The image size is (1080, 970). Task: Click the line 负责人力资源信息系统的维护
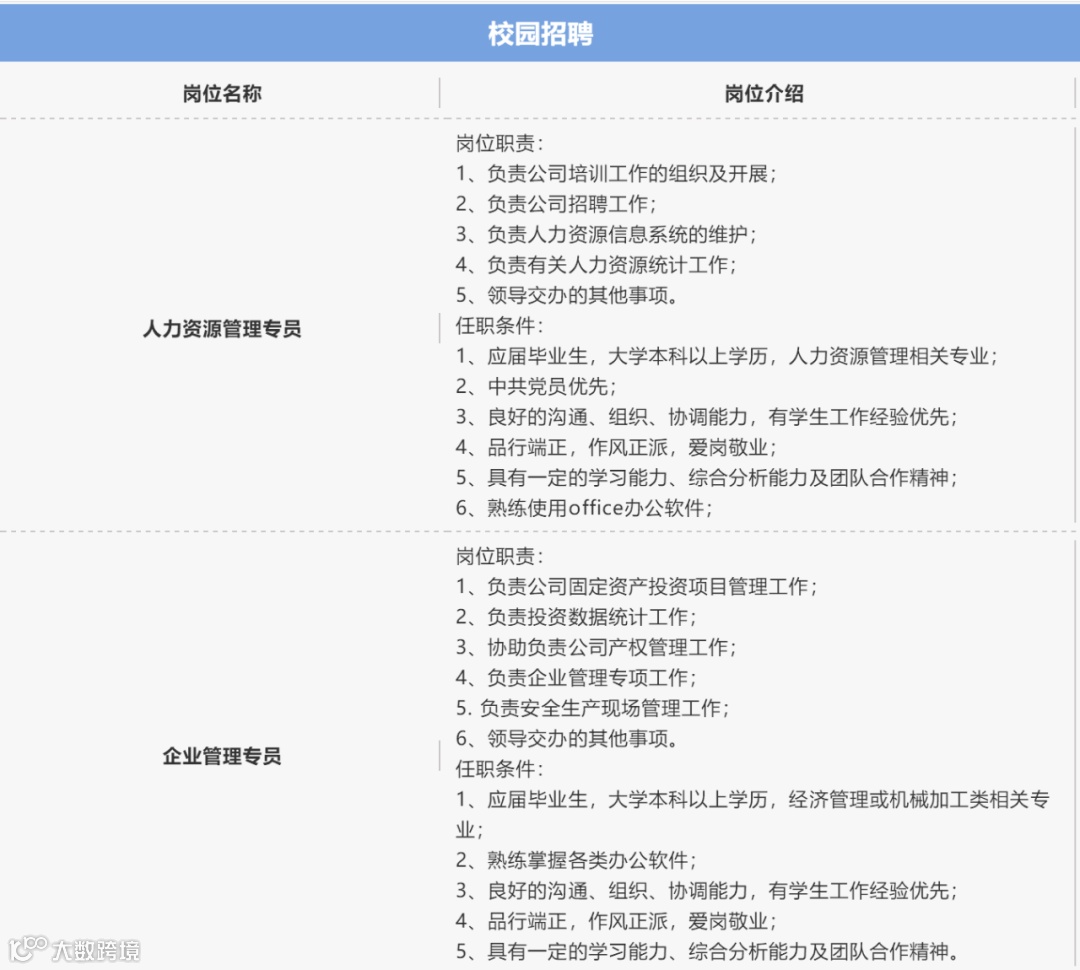coord(606,234)
